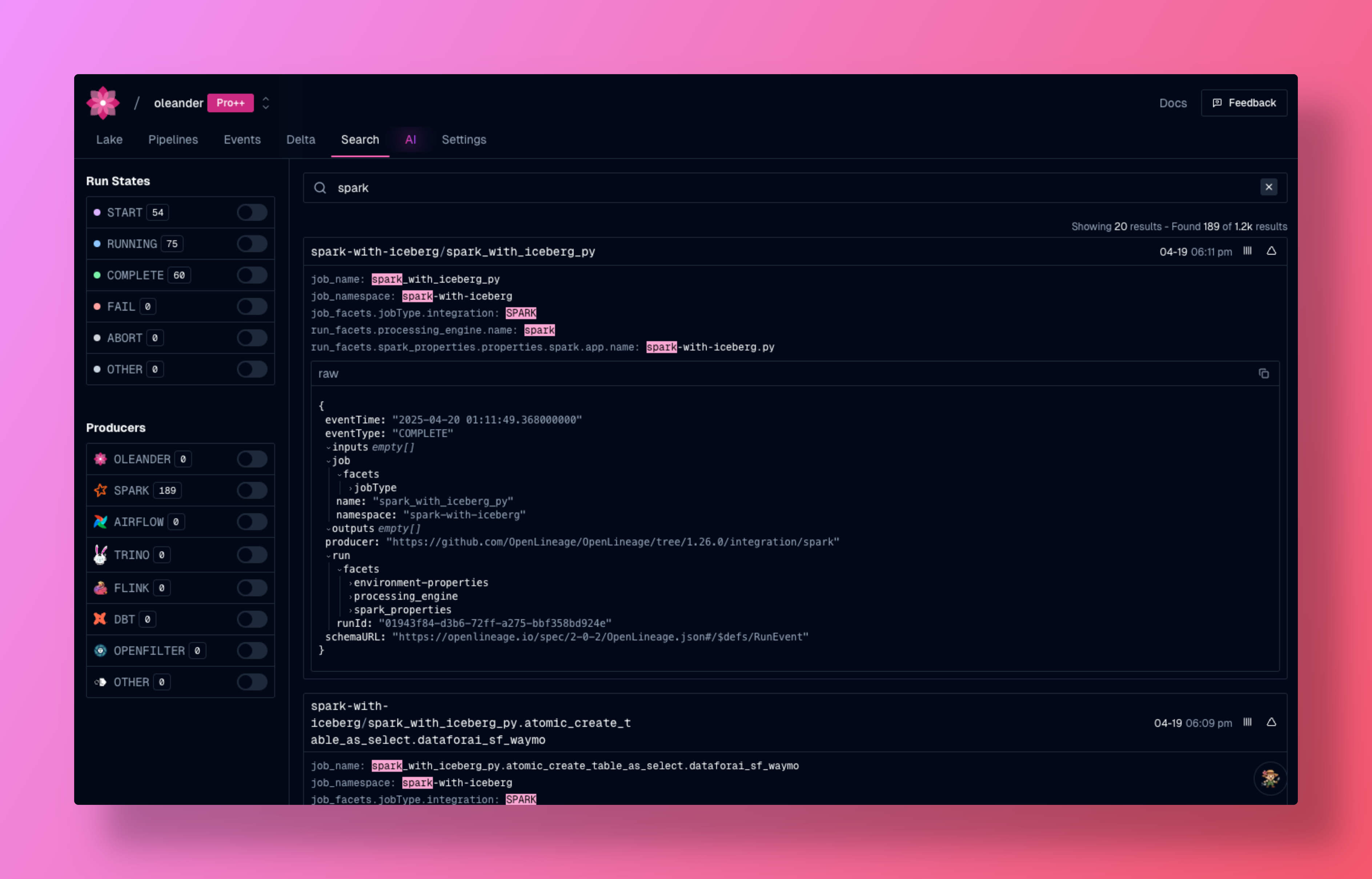Click the Spark star producer icon
This screenshot has width=1372, height=879.
point(100,490)
